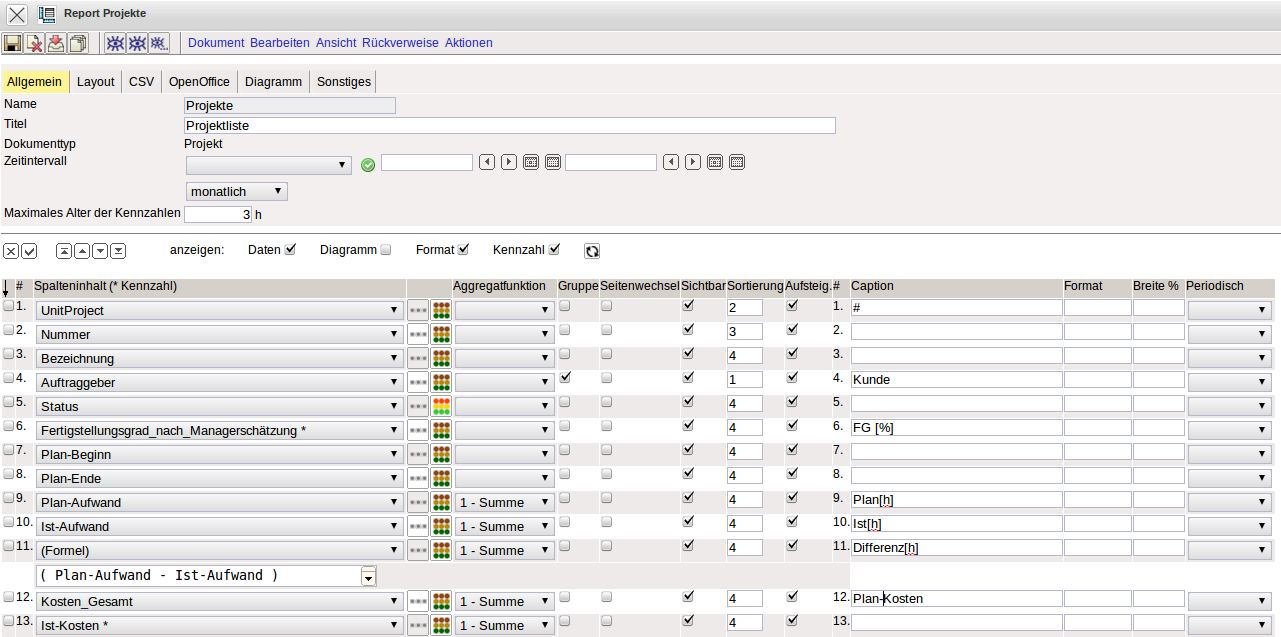Screen dimensions: 1281x637
Task: Open the Rückverweise menu link
Action: coord(400,43)
